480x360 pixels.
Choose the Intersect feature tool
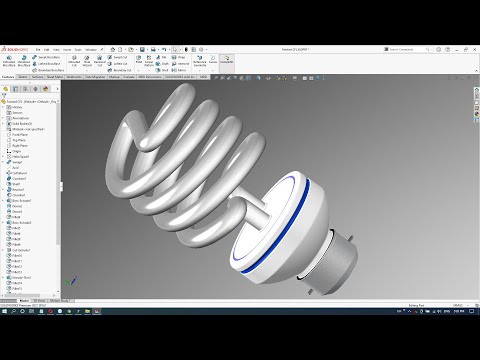180,64
